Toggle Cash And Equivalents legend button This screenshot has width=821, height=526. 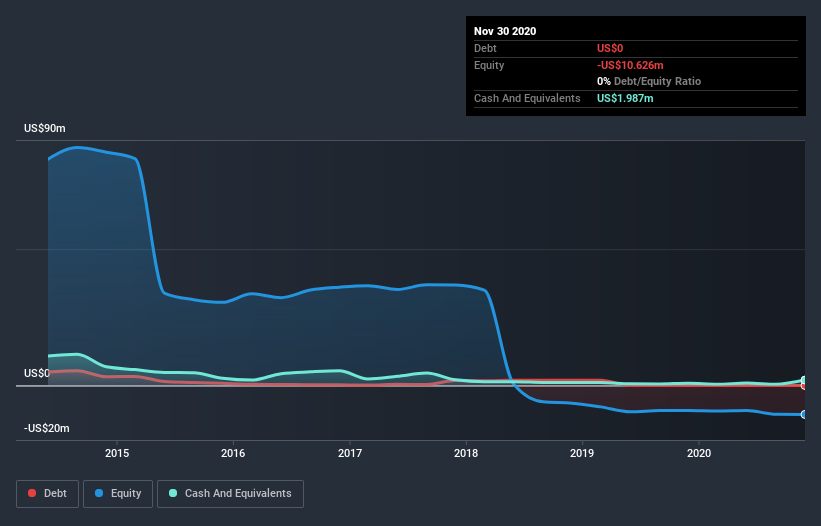(230, 494)
